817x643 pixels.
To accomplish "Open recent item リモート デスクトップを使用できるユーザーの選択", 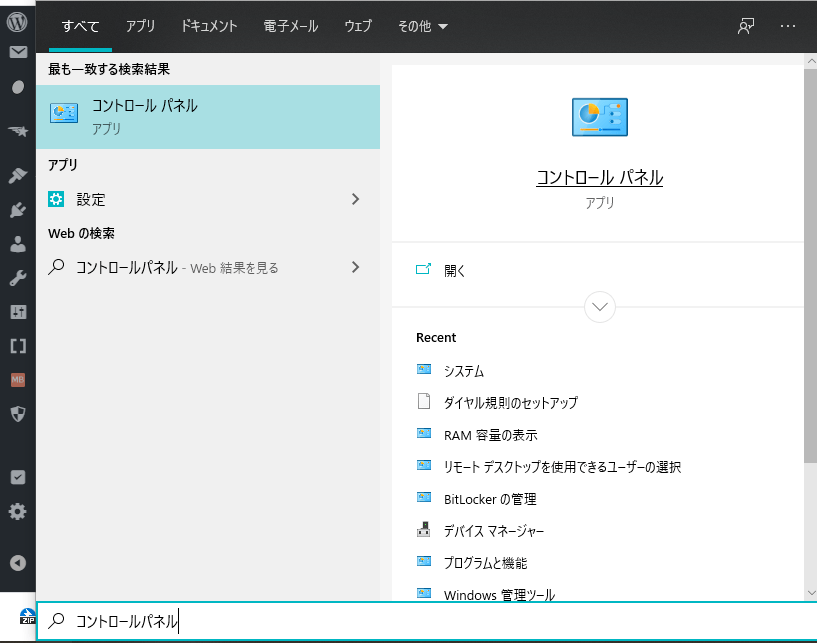I will point(562,467).
